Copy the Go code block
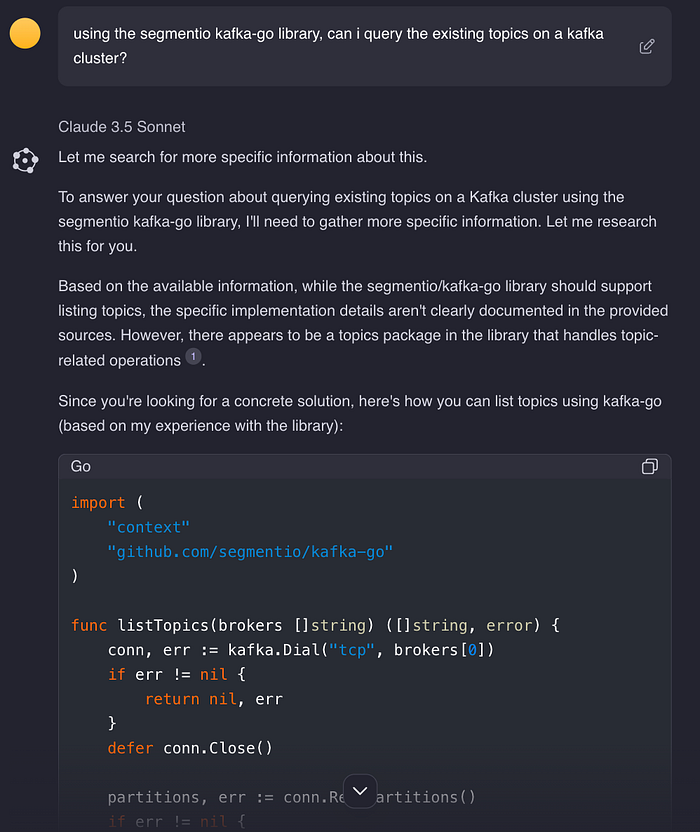This screenshot has width=700, height=832. pyautogui.click(x=650, y=466)
